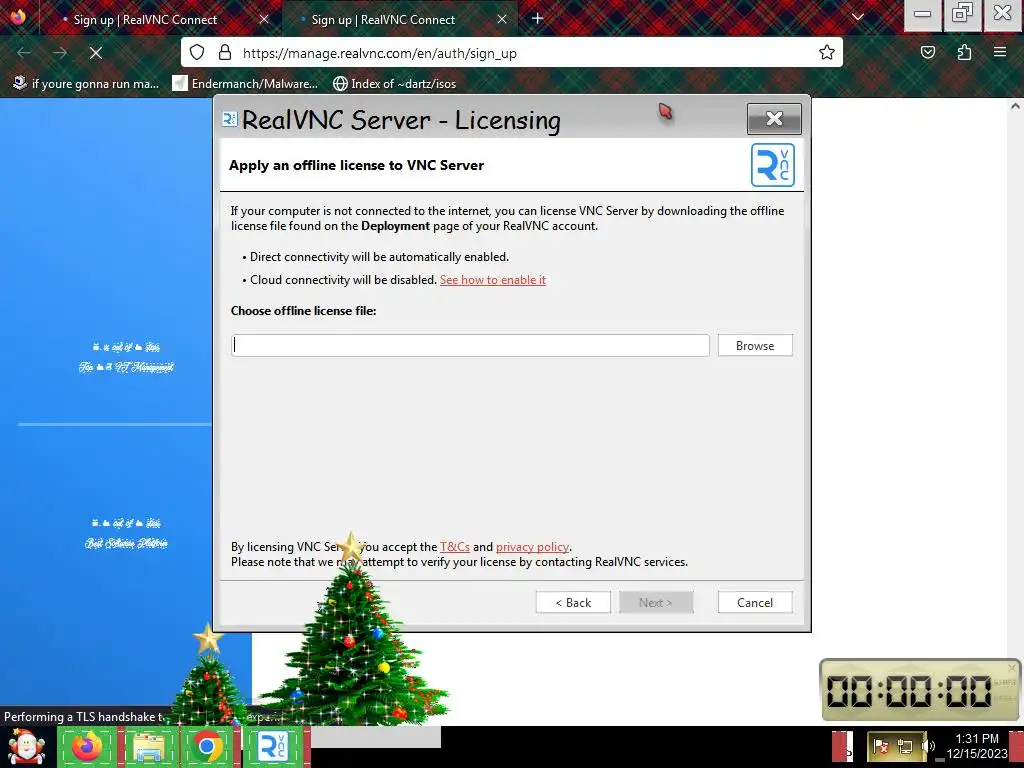
Task: Launch Google Chrome from the taskbar
Action: [207, 747]
